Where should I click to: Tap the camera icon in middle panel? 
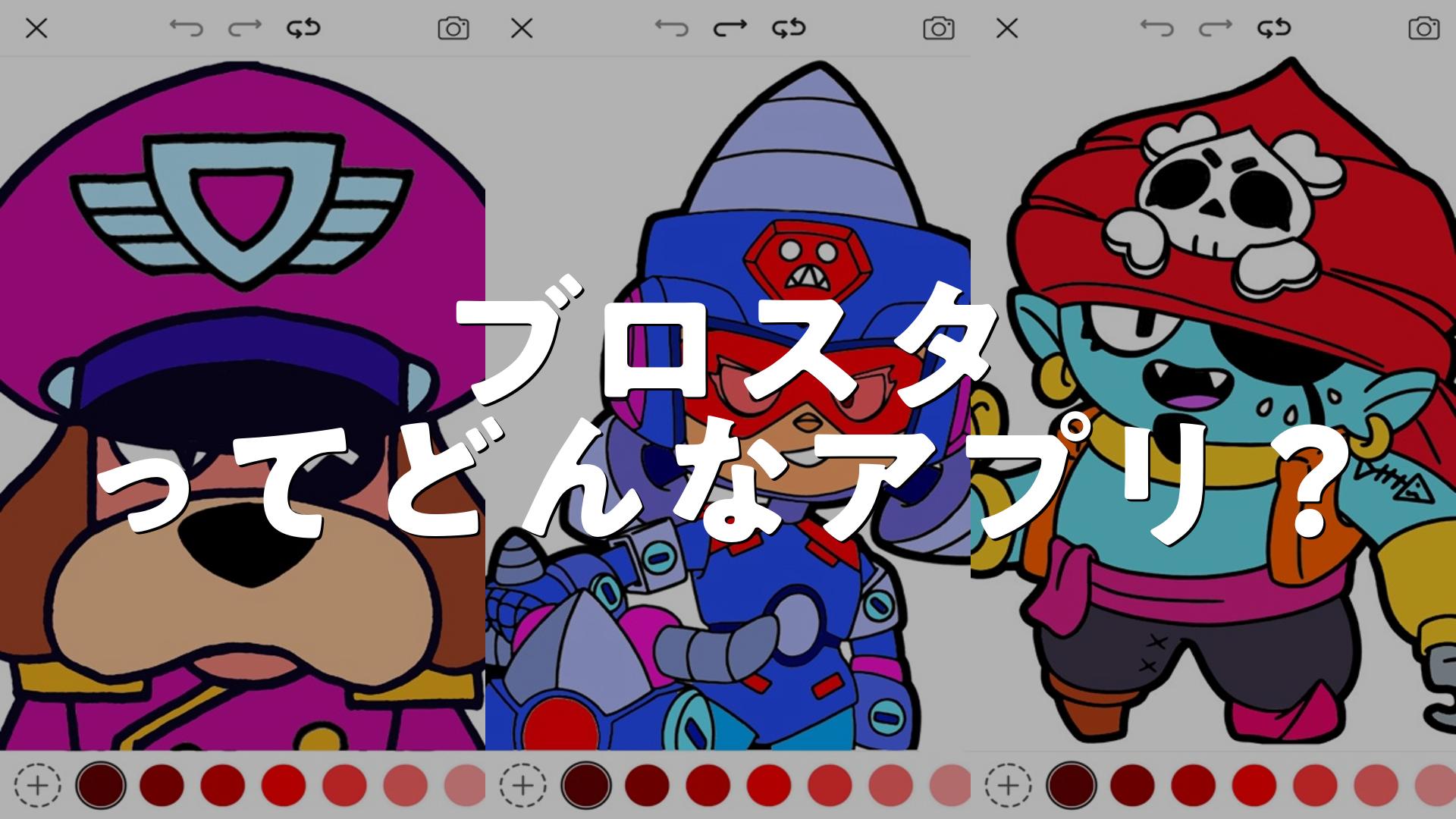(939, 29)
